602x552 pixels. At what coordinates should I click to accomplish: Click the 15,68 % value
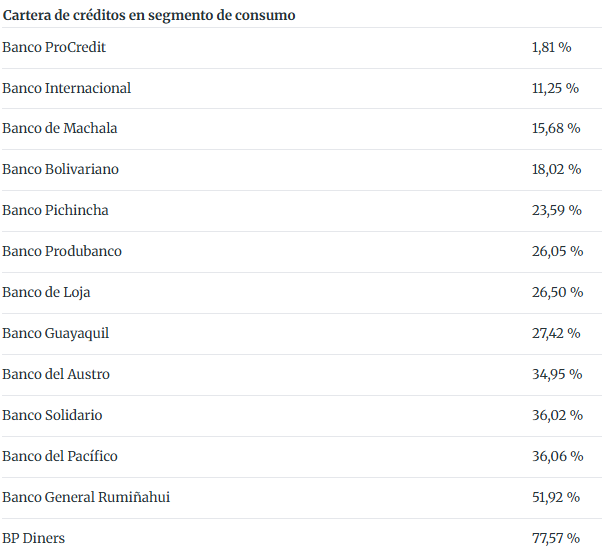pyautogui.click(x=556, y=129)
